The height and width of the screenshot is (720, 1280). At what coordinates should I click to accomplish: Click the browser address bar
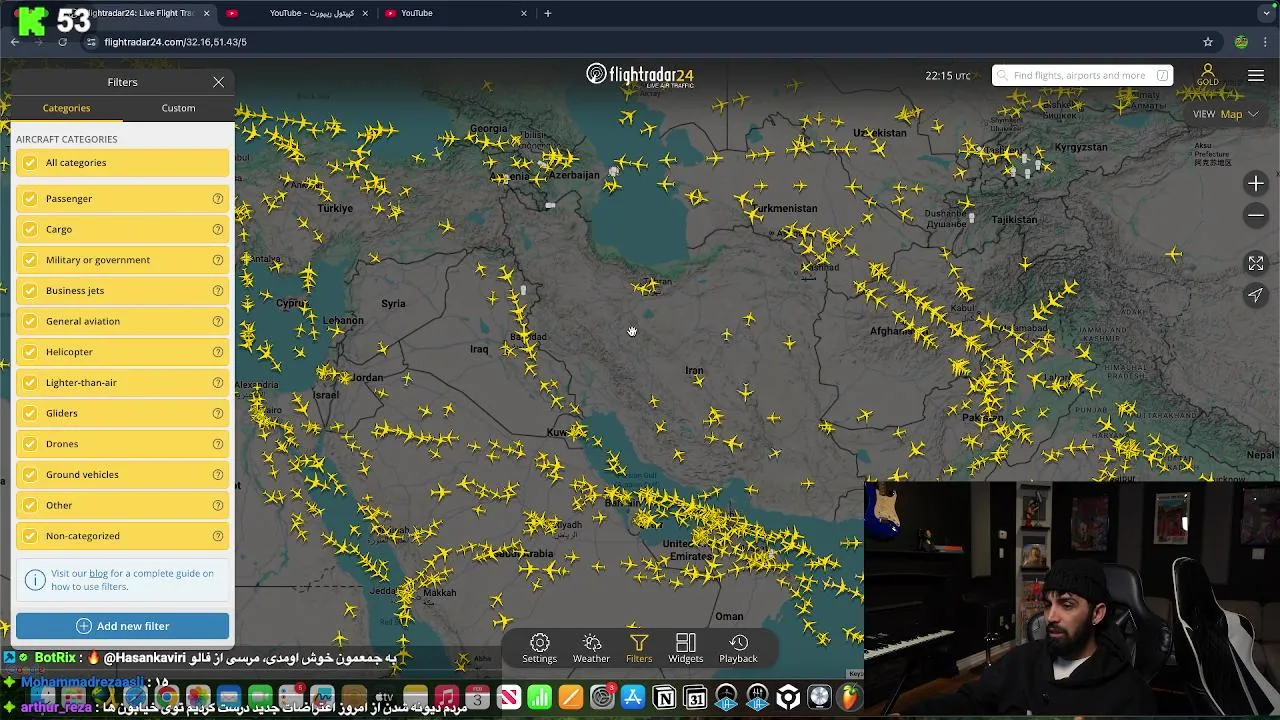click(x=640, y=42)
